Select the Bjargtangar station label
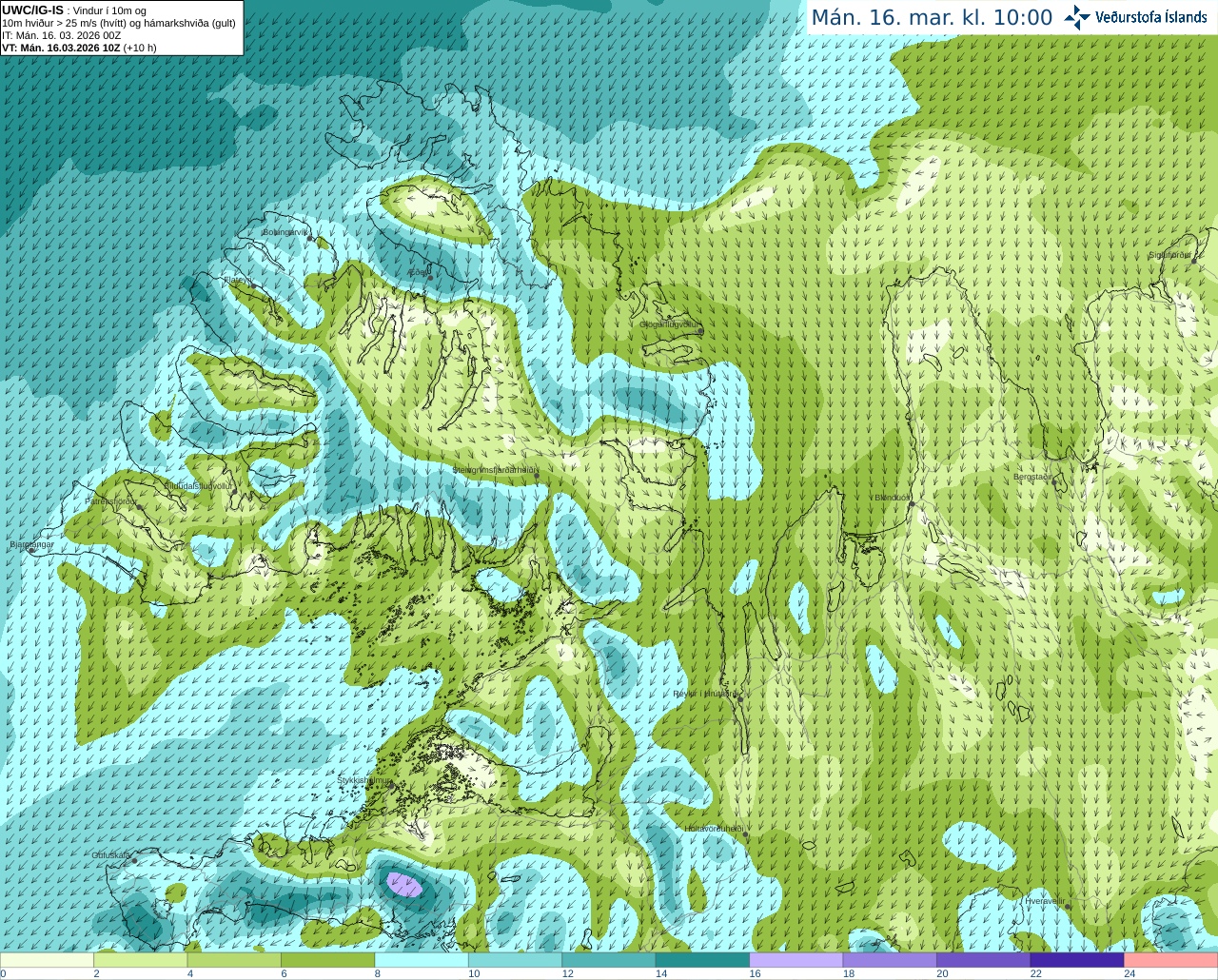 pos(31,544)
